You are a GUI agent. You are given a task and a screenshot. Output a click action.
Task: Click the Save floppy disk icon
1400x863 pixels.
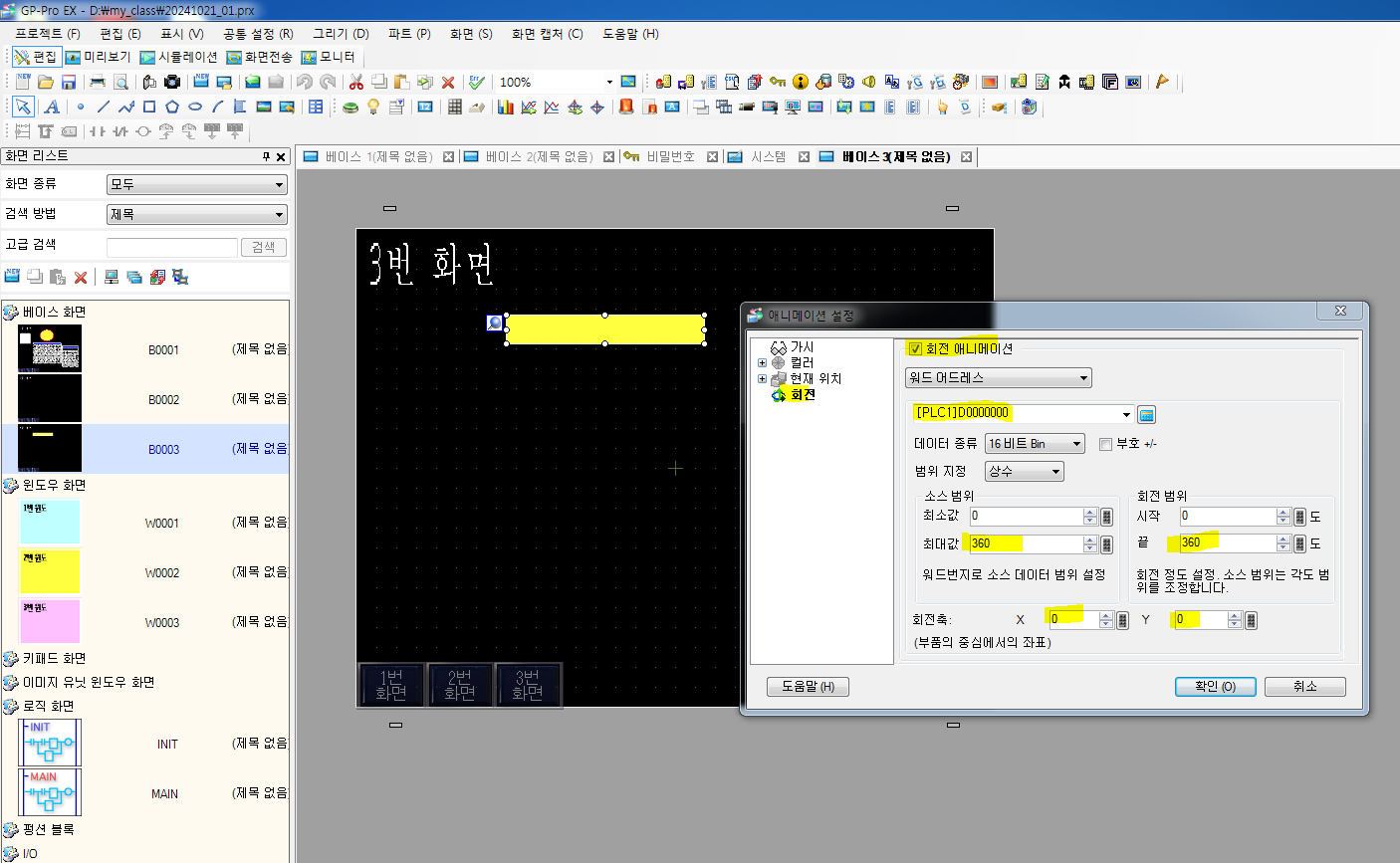[x=69, y=82]
